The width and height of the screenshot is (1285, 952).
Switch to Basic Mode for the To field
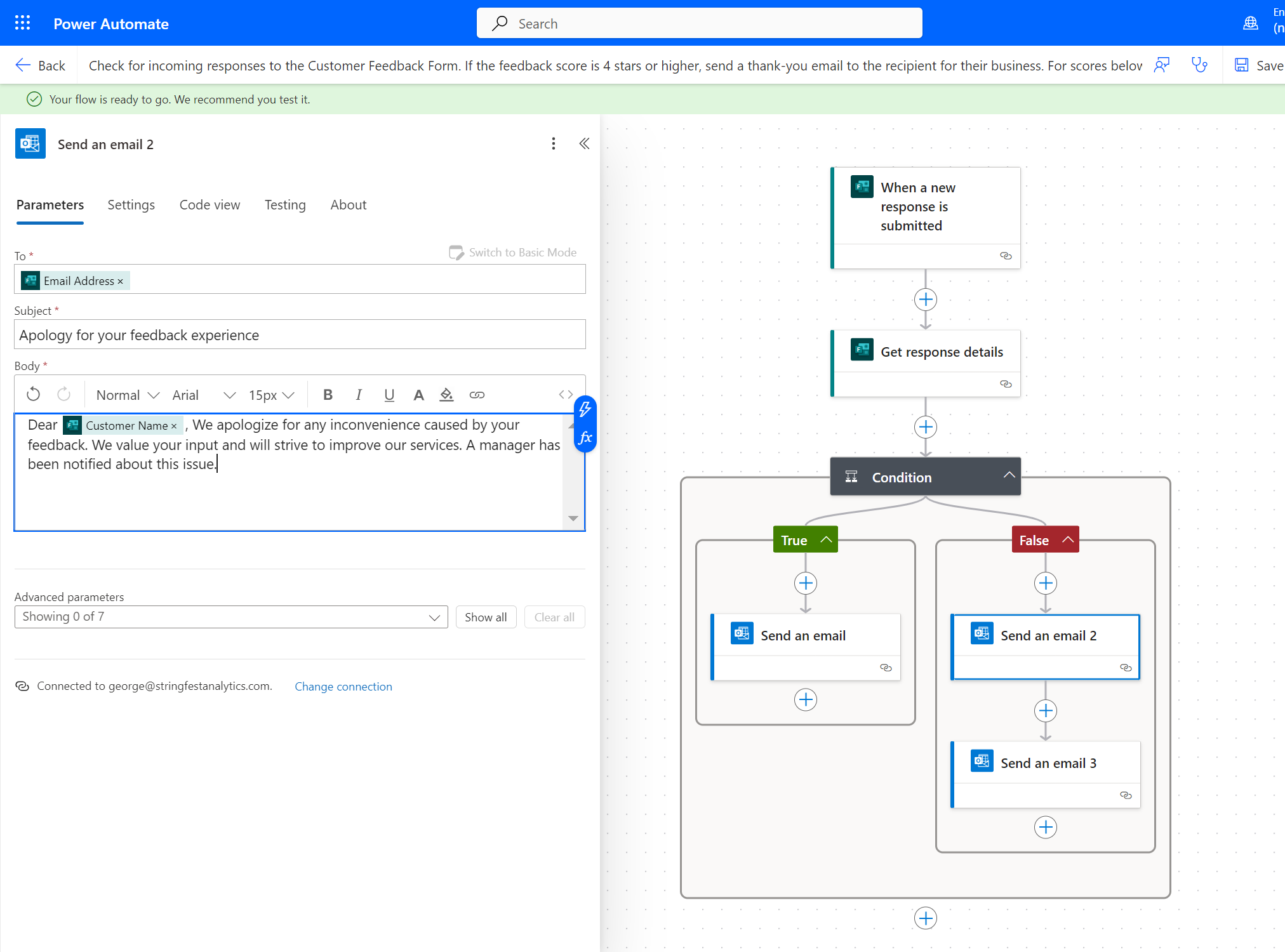(513, 253)
